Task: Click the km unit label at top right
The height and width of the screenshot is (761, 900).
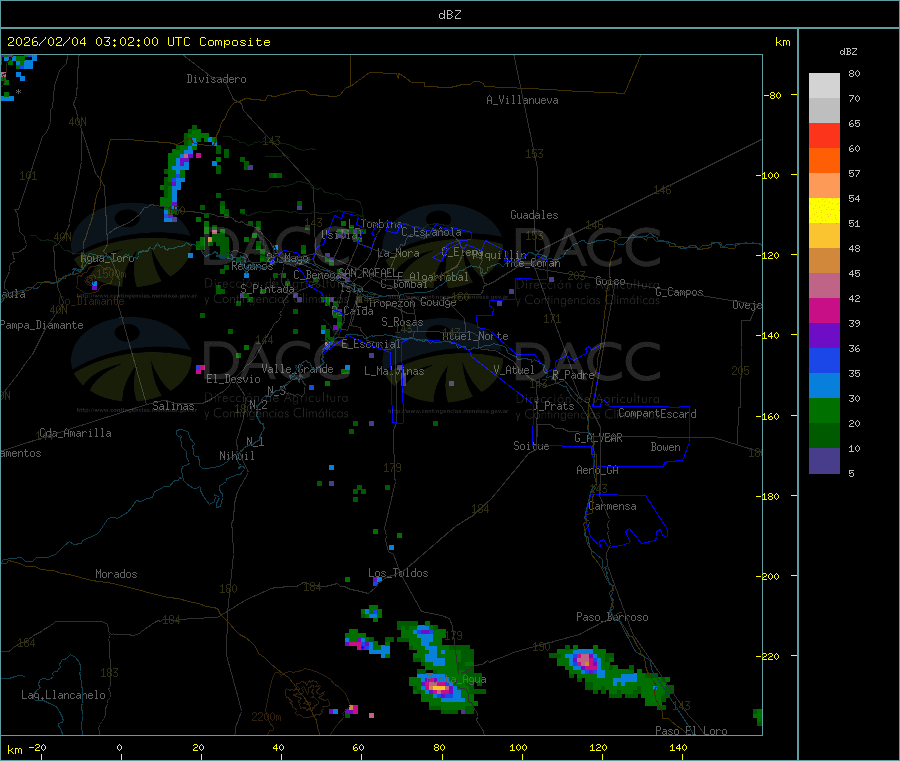Action: pyautogui.click(x=782, y=42)
